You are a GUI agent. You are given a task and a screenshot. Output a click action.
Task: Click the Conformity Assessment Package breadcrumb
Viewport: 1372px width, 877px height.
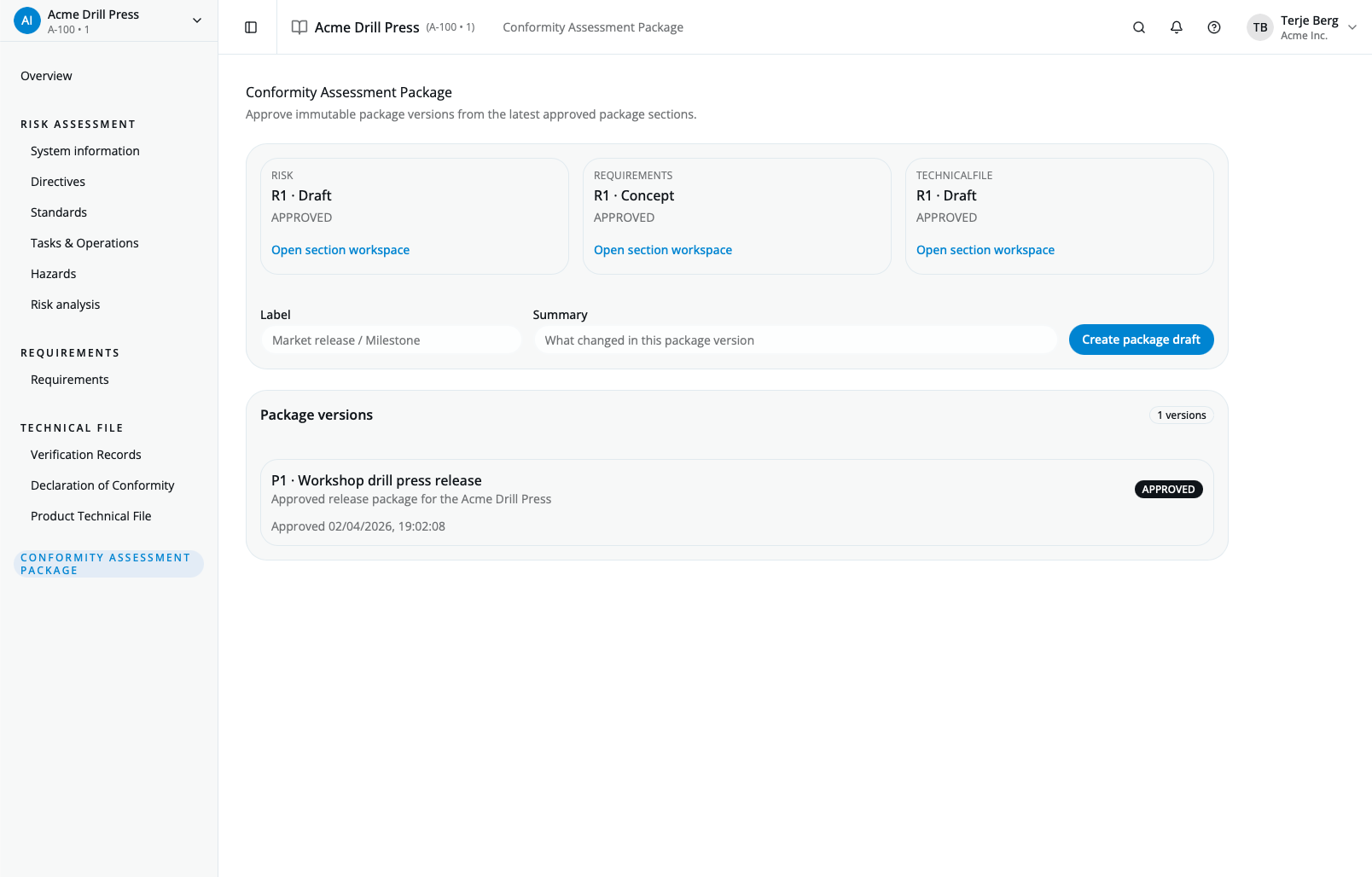(x=593, y=27)
